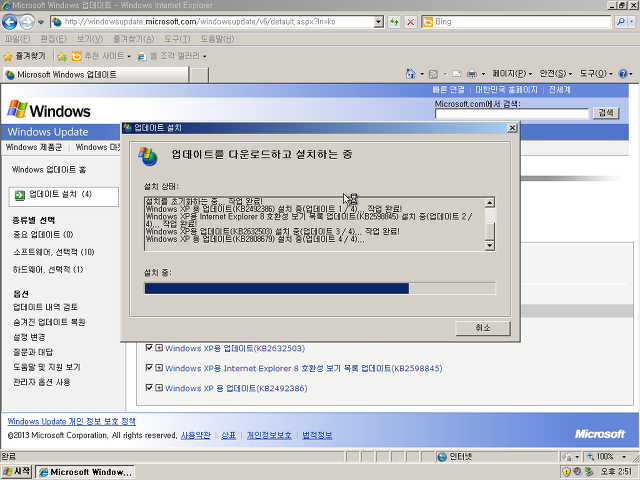Expand details for KB2632503 update
The width and height of the screenshot is (640, 480).
coord(159,348)
